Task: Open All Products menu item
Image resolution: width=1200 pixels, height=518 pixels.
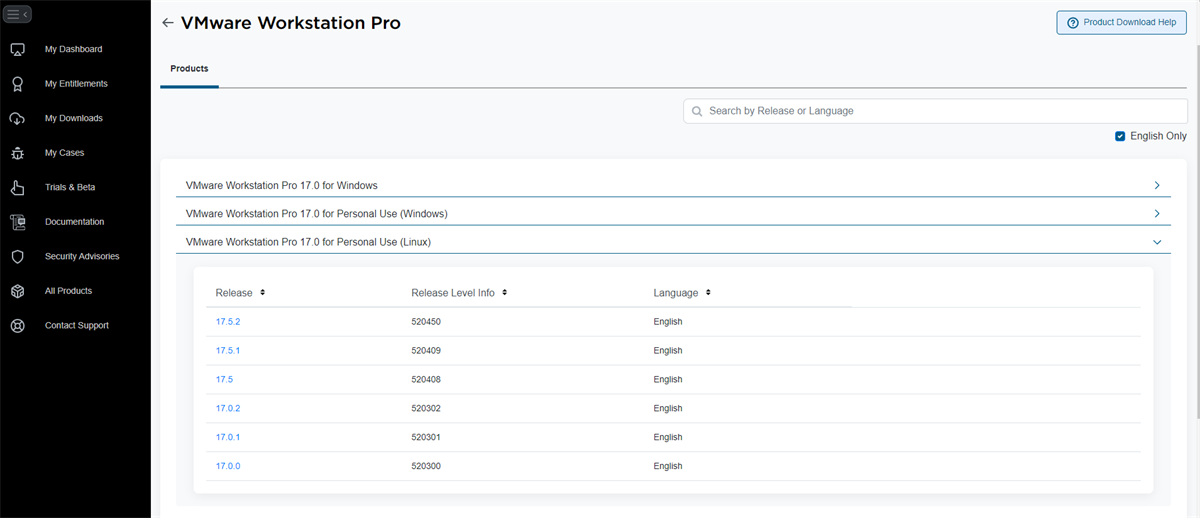Action: click(68, 291)
